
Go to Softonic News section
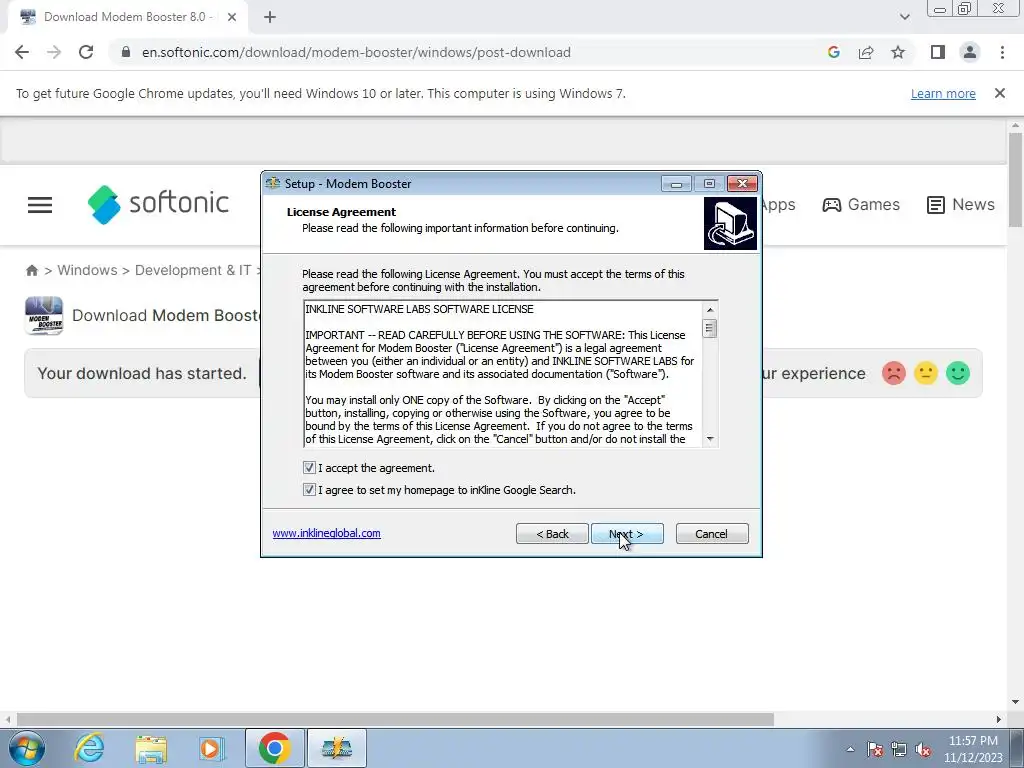(961, 204)
